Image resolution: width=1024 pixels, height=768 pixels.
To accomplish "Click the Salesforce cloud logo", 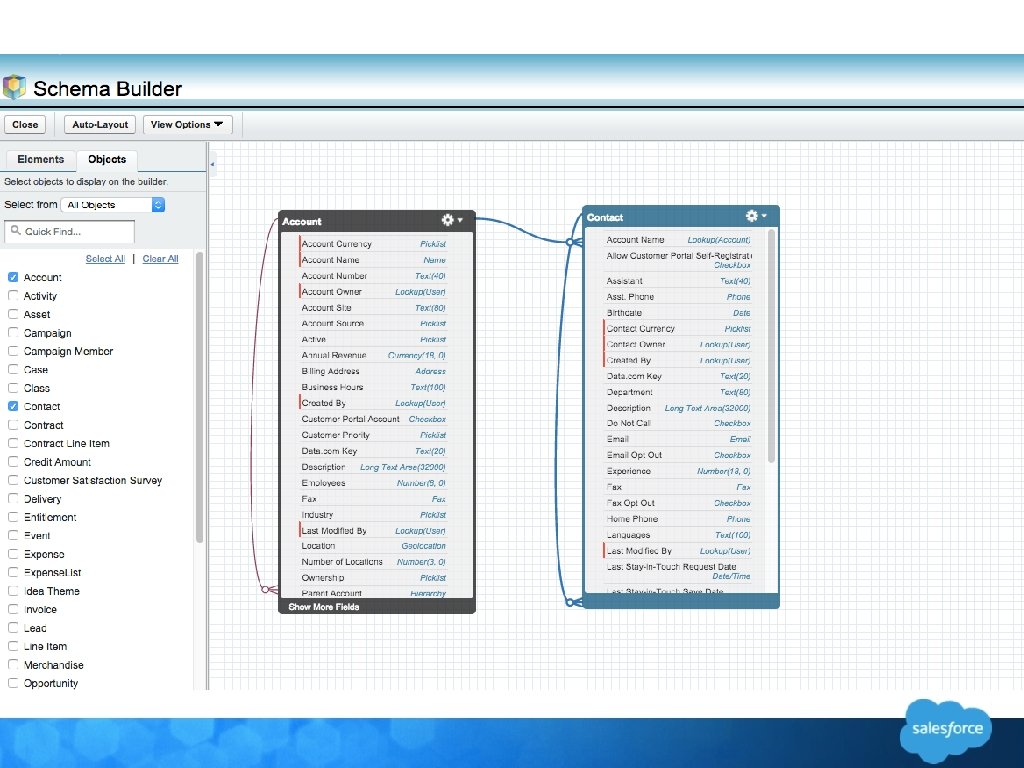I will [946, 729].
